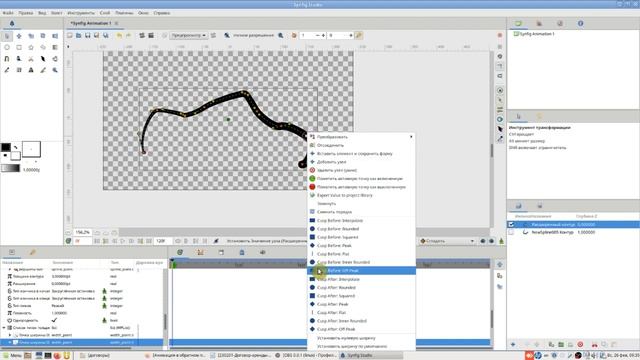Select the Polygon tool
Image resolution: width=640 pixels, height=360 pixels.
coord(43,47)
